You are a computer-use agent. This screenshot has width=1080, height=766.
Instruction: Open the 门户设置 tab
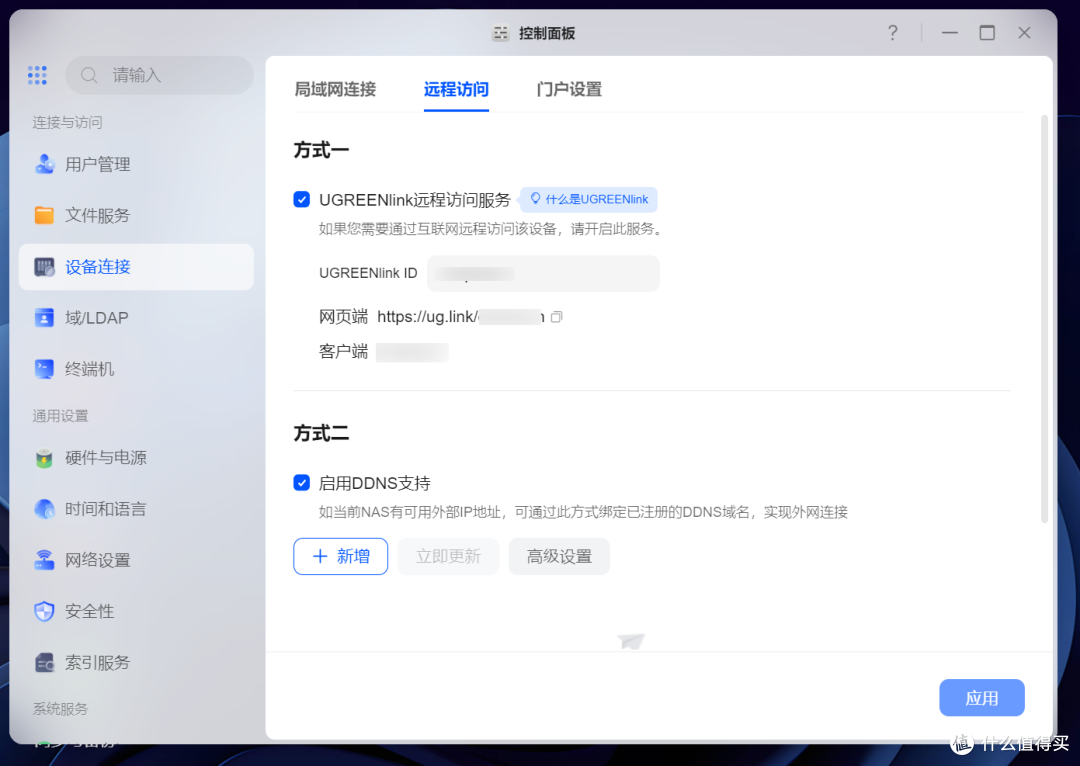pyautogui.click(x=569, y=90)
